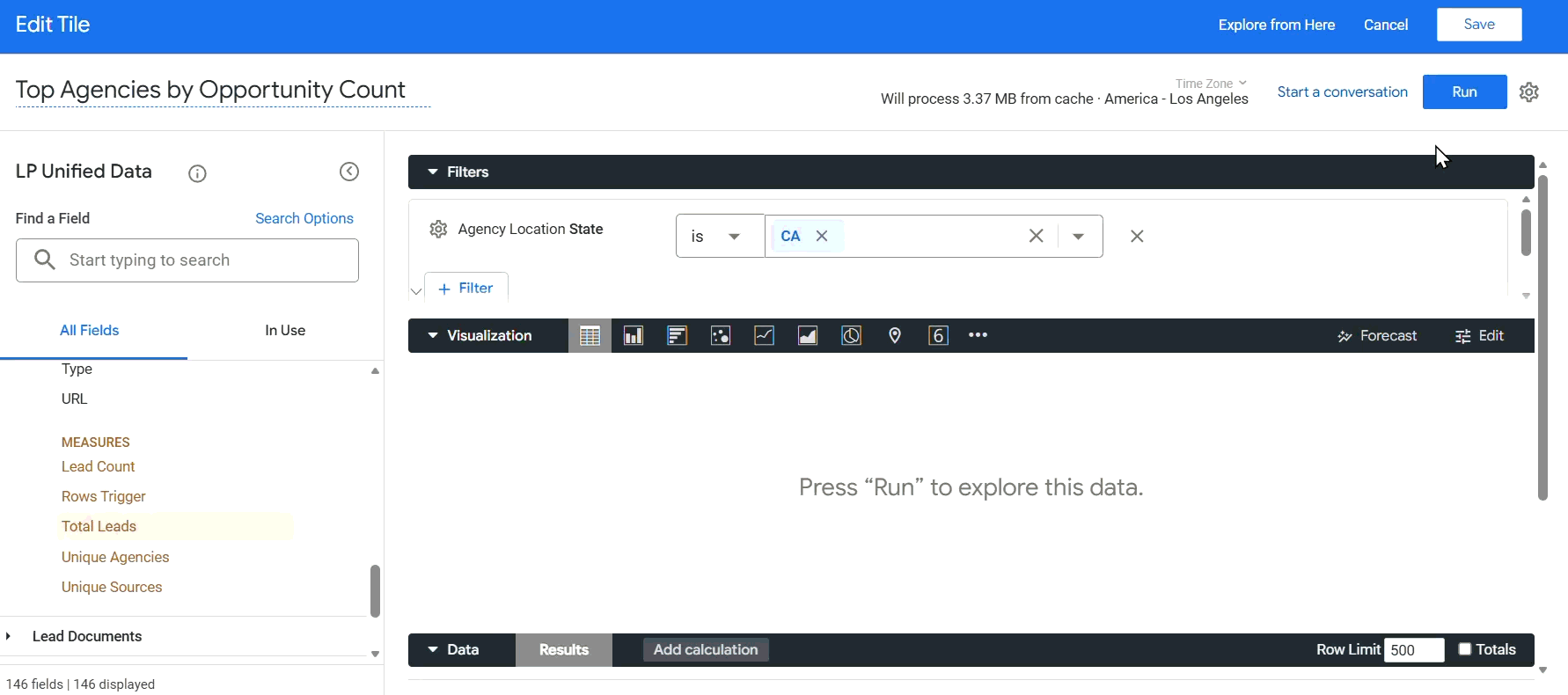Select the Area chart visualization icon
The width and height of the screenshot is (1568, 695).
point(808,336)
